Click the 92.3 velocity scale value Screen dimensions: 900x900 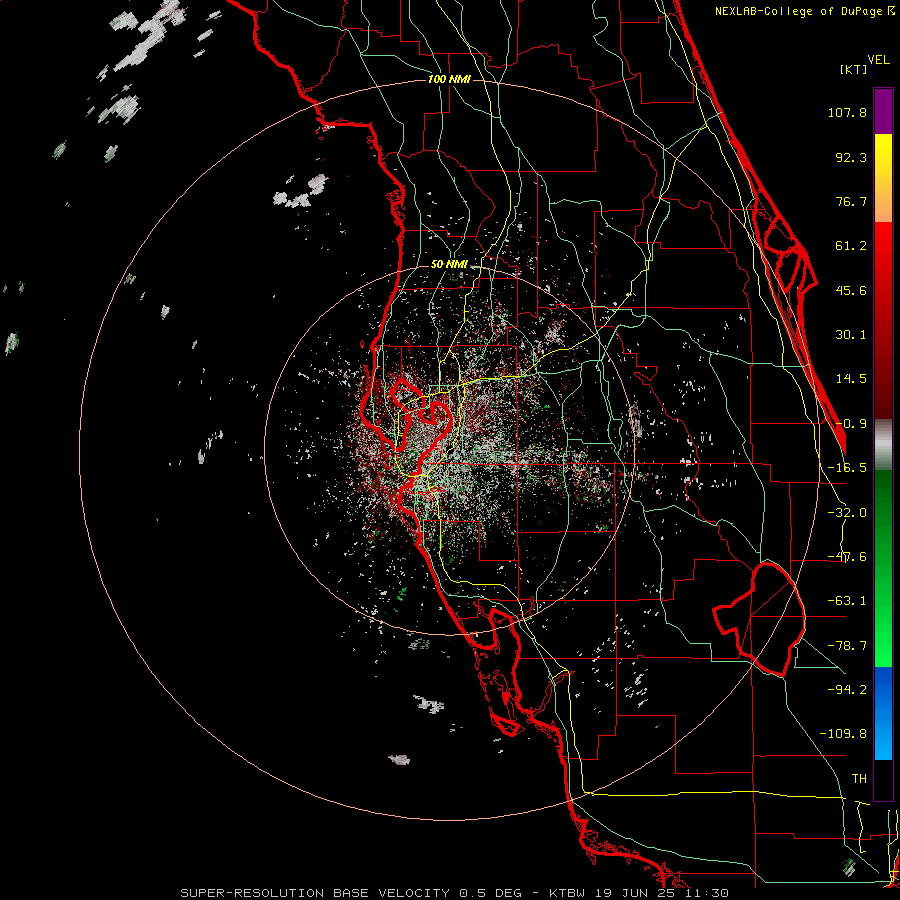tap(851, 157)
